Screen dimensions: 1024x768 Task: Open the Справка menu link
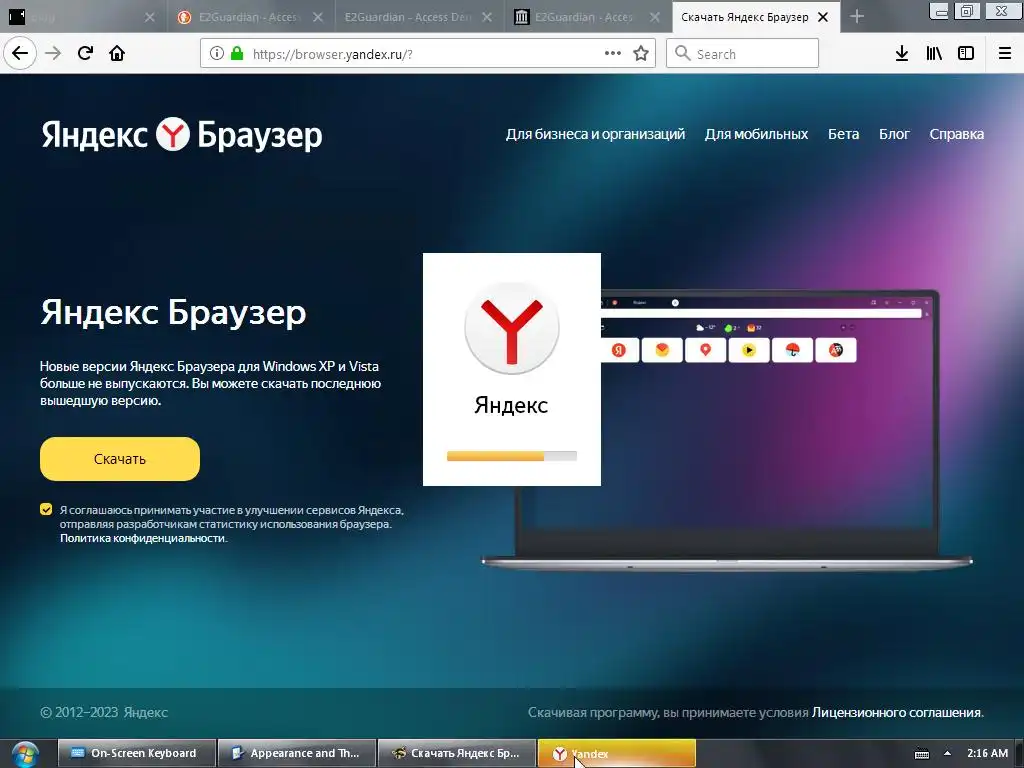click(957, 134)
